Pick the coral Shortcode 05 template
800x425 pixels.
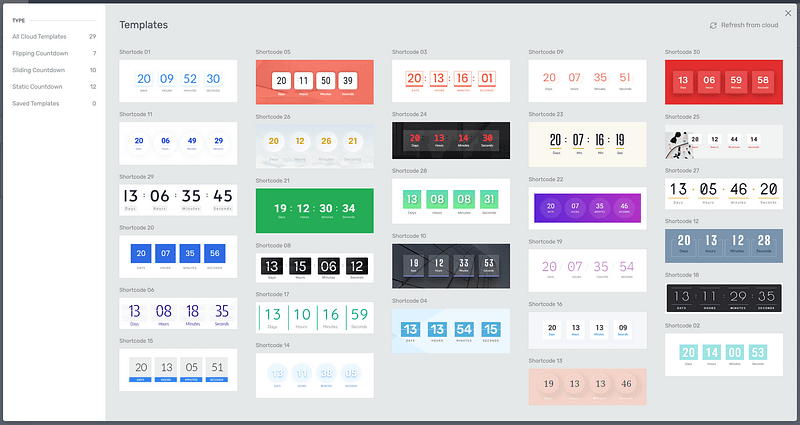point(315,81)
